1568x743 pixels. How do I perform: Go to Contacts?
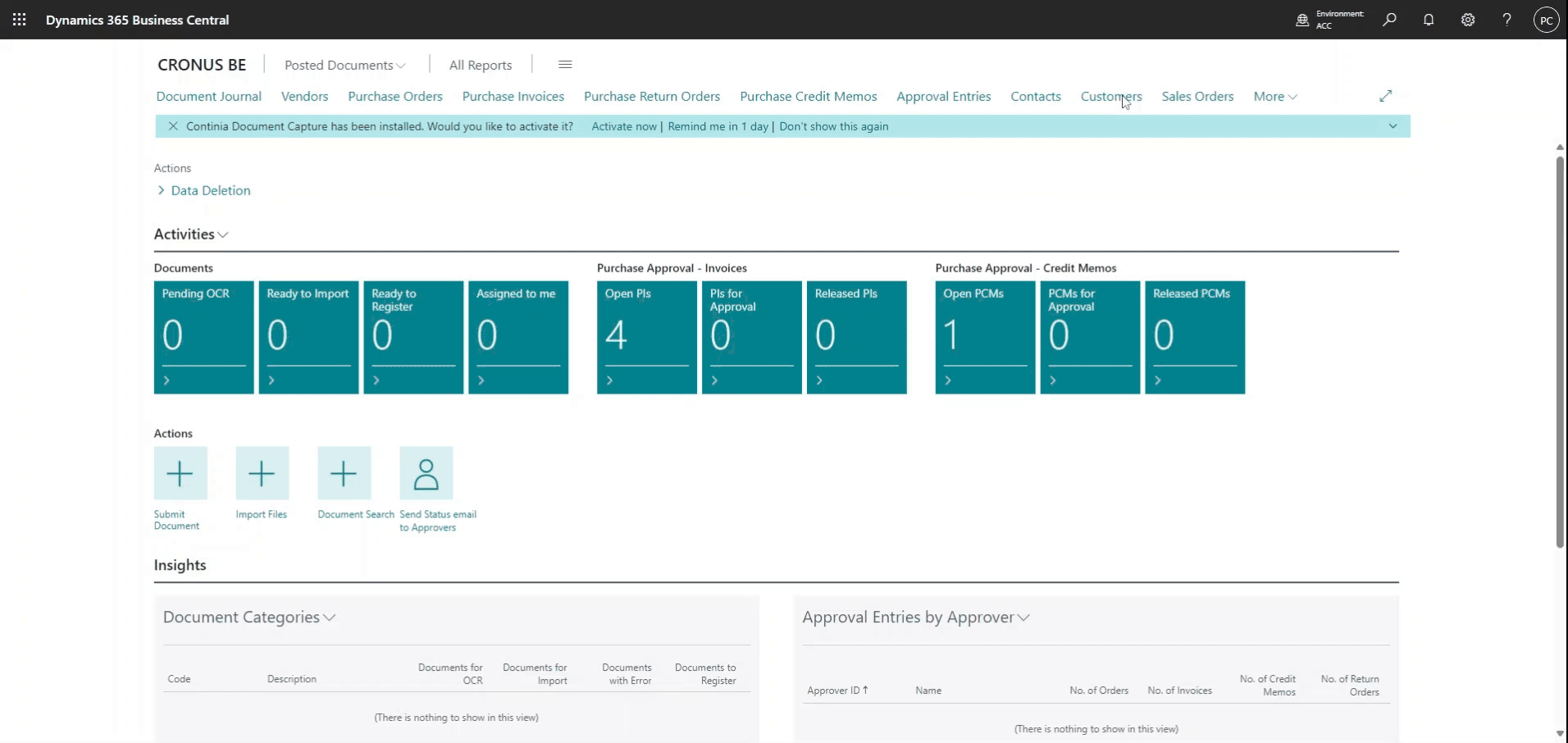(x=1036, y=96)
